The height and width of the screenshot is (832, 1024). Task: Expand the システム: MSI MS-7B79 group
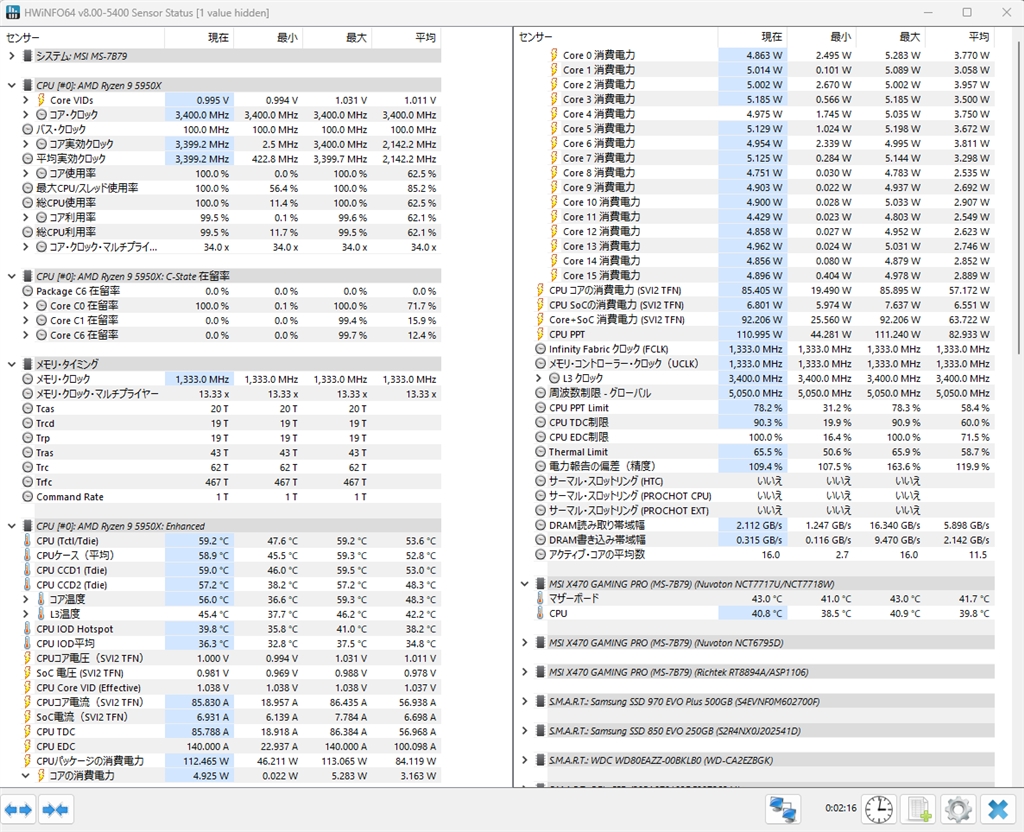(11, 56)
